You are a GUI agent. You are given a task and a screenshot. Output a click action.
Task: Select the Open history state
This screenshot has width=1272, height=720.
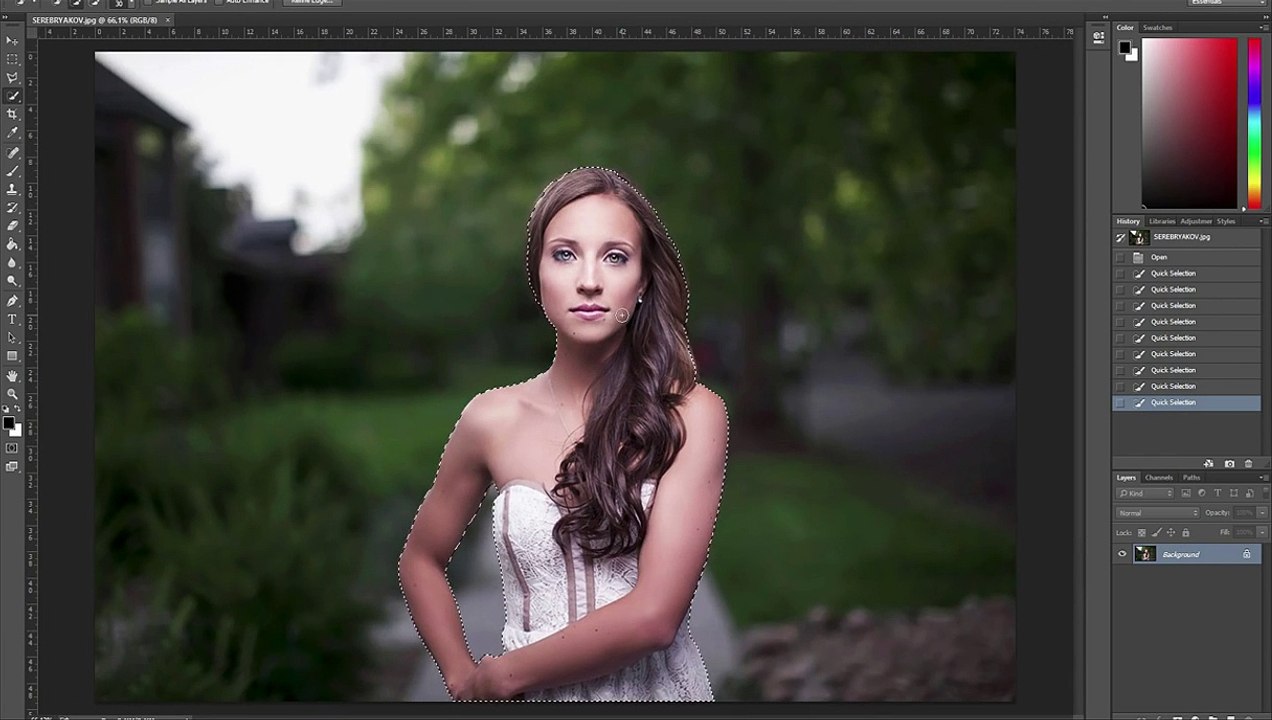pos(1187,257)
